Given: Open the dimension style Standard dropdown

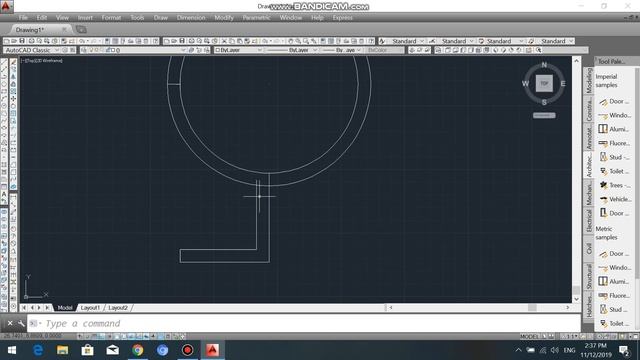Looking at the screenshot, I should click(456, 41).
